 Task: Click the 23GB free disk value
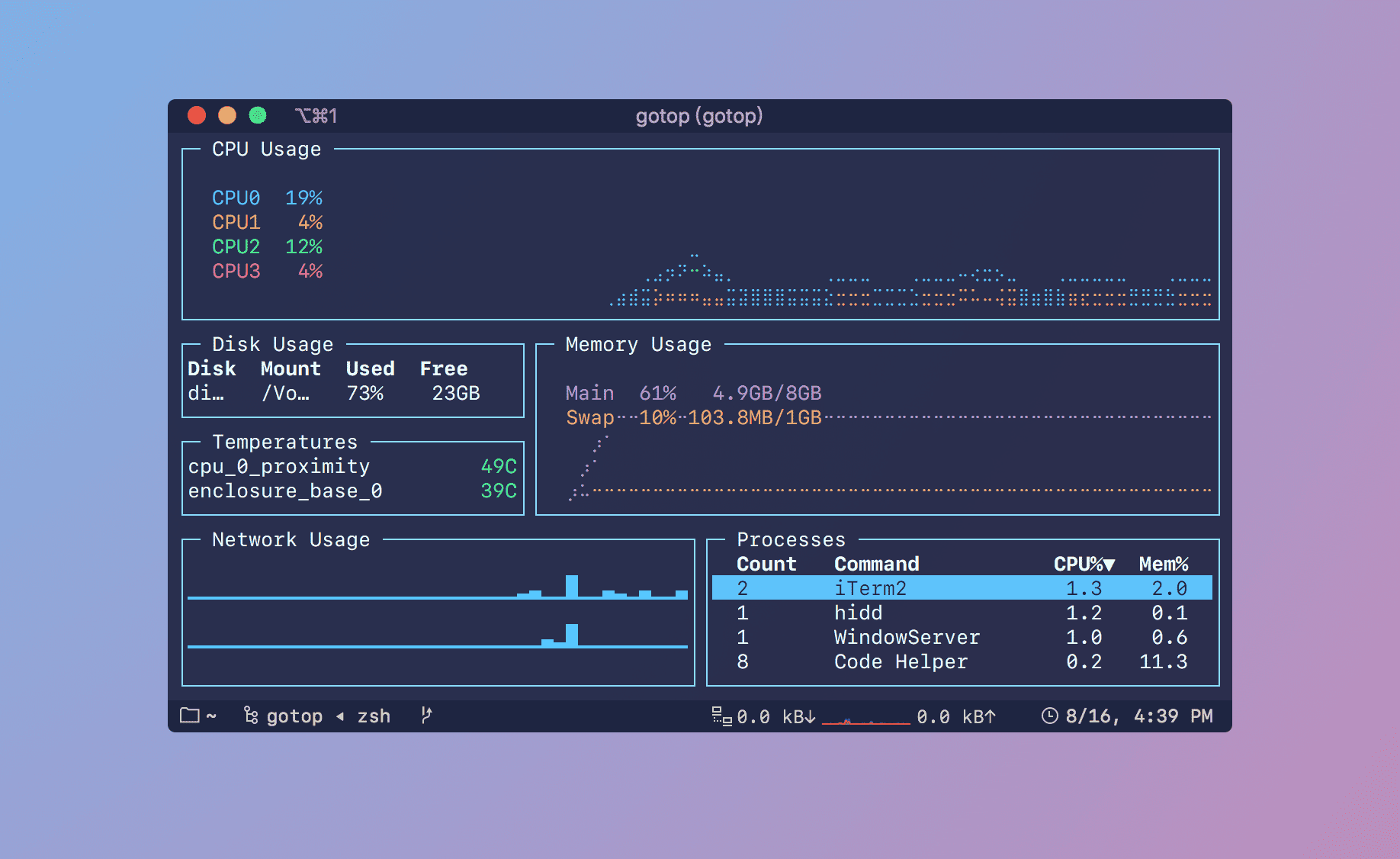tap(456, 393)
